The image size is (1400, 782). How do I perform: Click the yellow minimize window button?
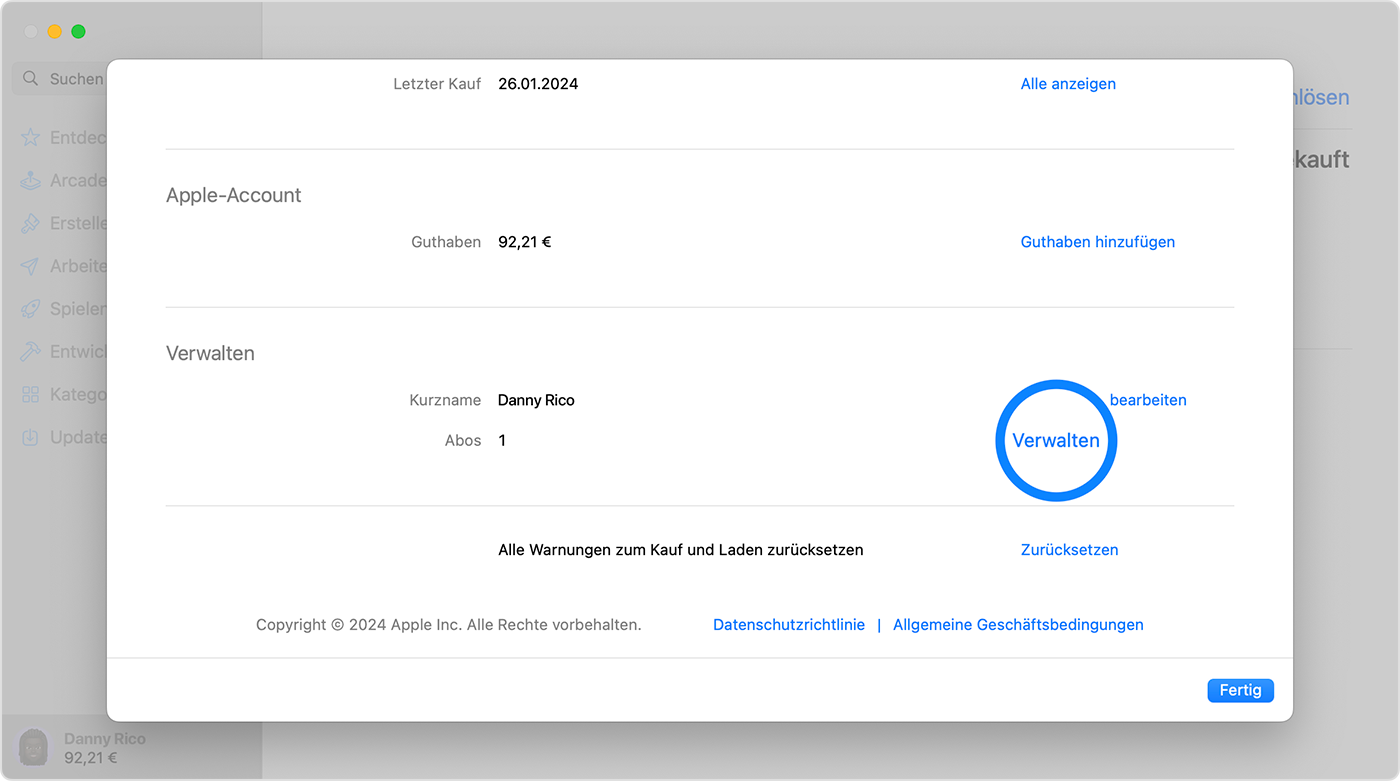pos(54,32)
